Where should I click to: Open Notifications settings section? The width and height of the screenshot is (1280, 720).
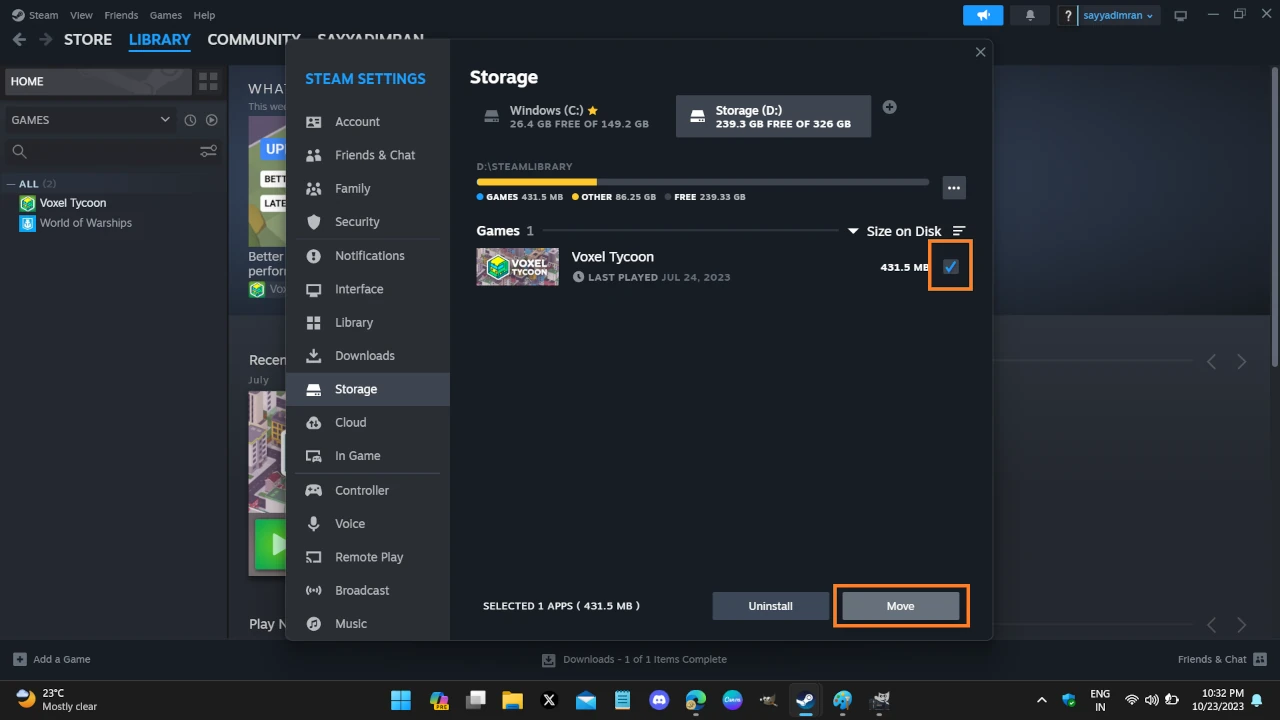click(367, 256)
